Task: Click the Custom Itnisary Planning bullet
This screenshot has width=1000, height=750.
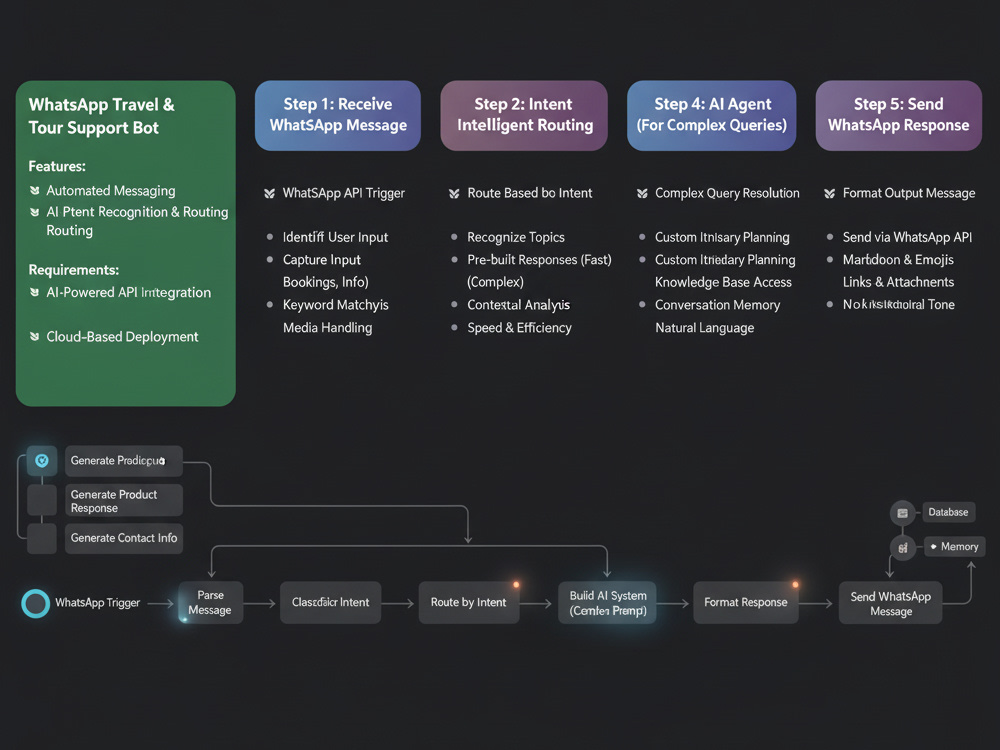Action: (x=722, y=237)
